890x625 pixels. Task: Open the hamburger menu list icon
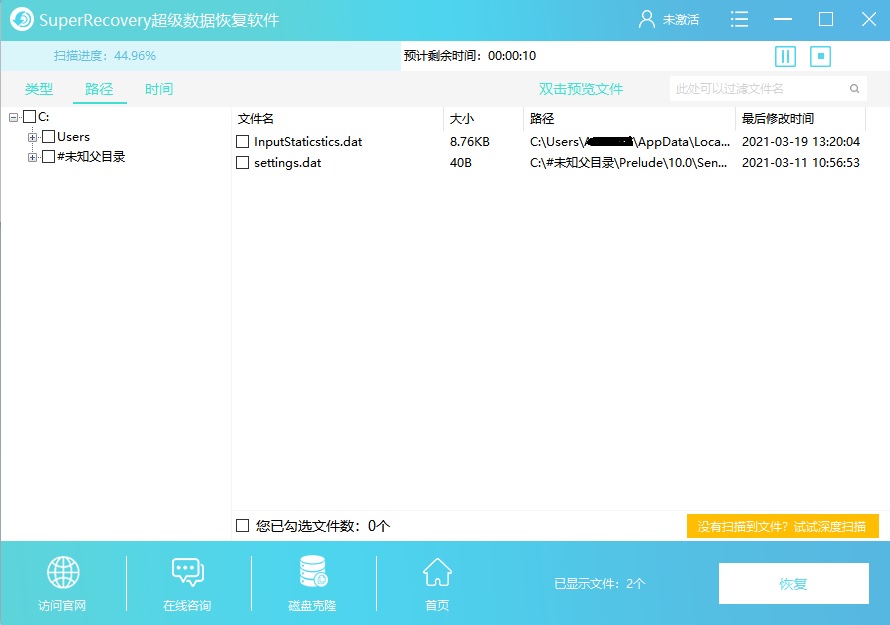(739, 19)
